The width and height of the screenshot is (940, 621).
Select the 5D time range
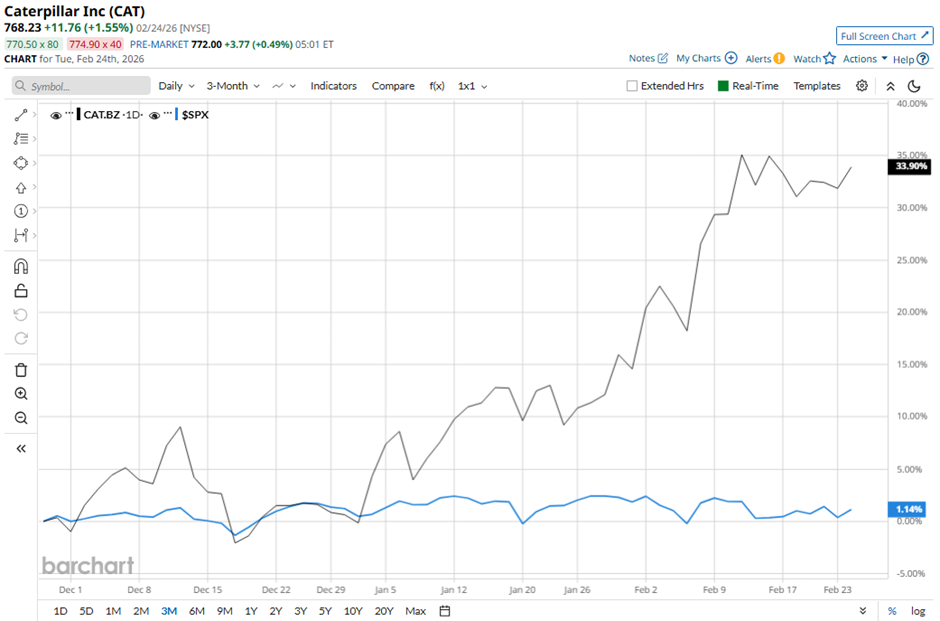click(86, 611)
